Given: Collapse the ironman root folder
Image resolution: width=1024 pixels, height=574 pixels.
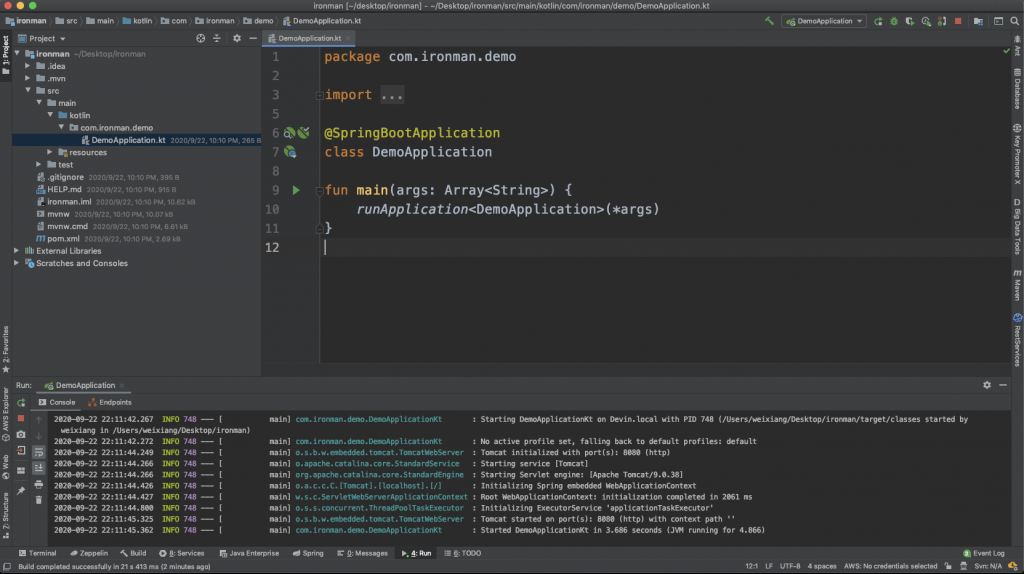Looking at the screenshot, I should coord(18,54).
